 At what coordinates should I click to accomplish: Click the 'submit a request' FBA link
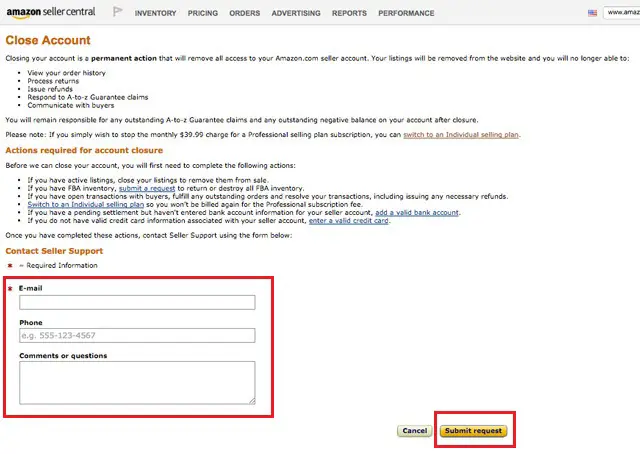[147, 188]
